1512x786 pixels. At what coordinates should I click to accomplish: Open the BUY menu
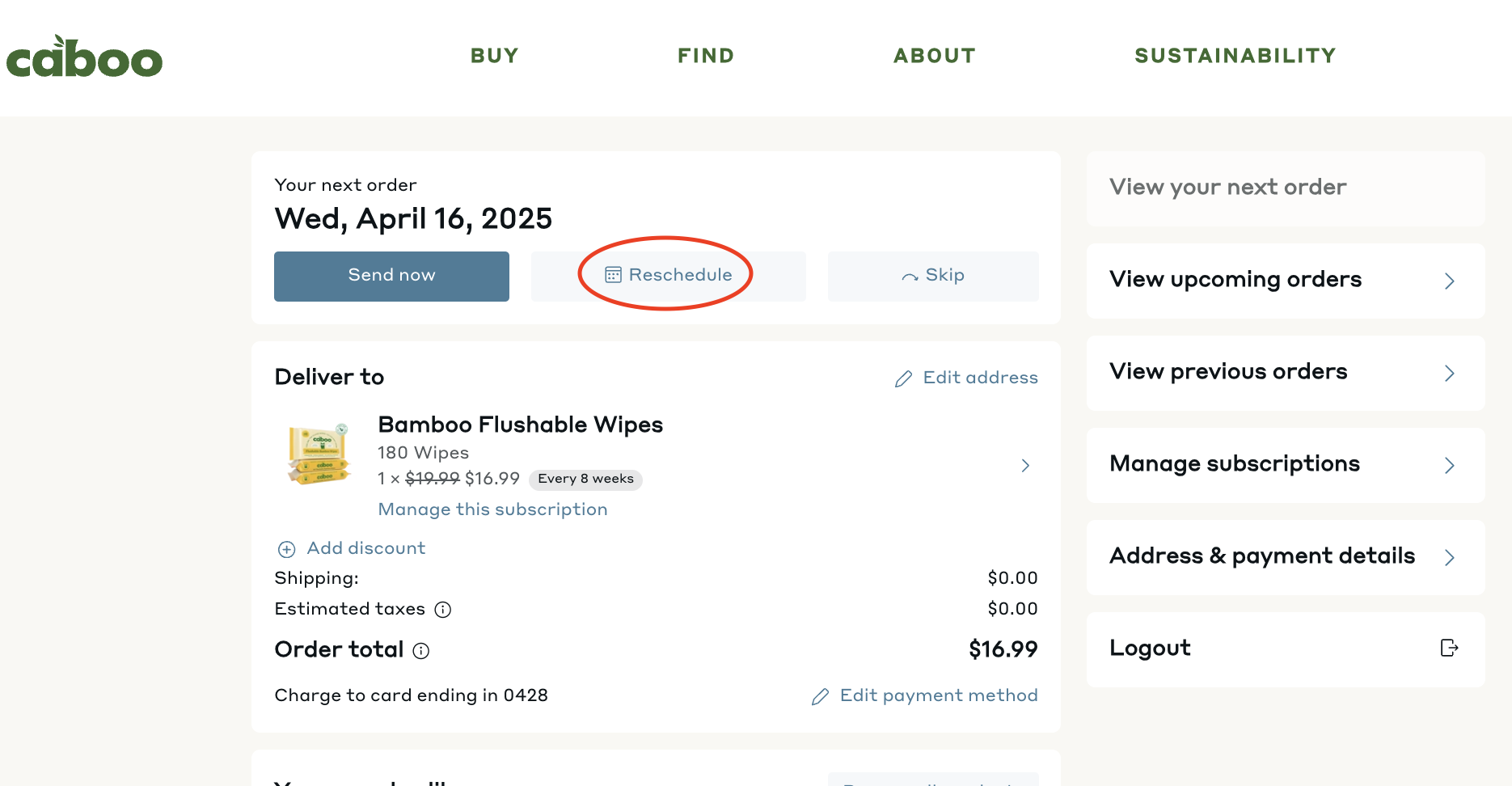click(495, 56)
